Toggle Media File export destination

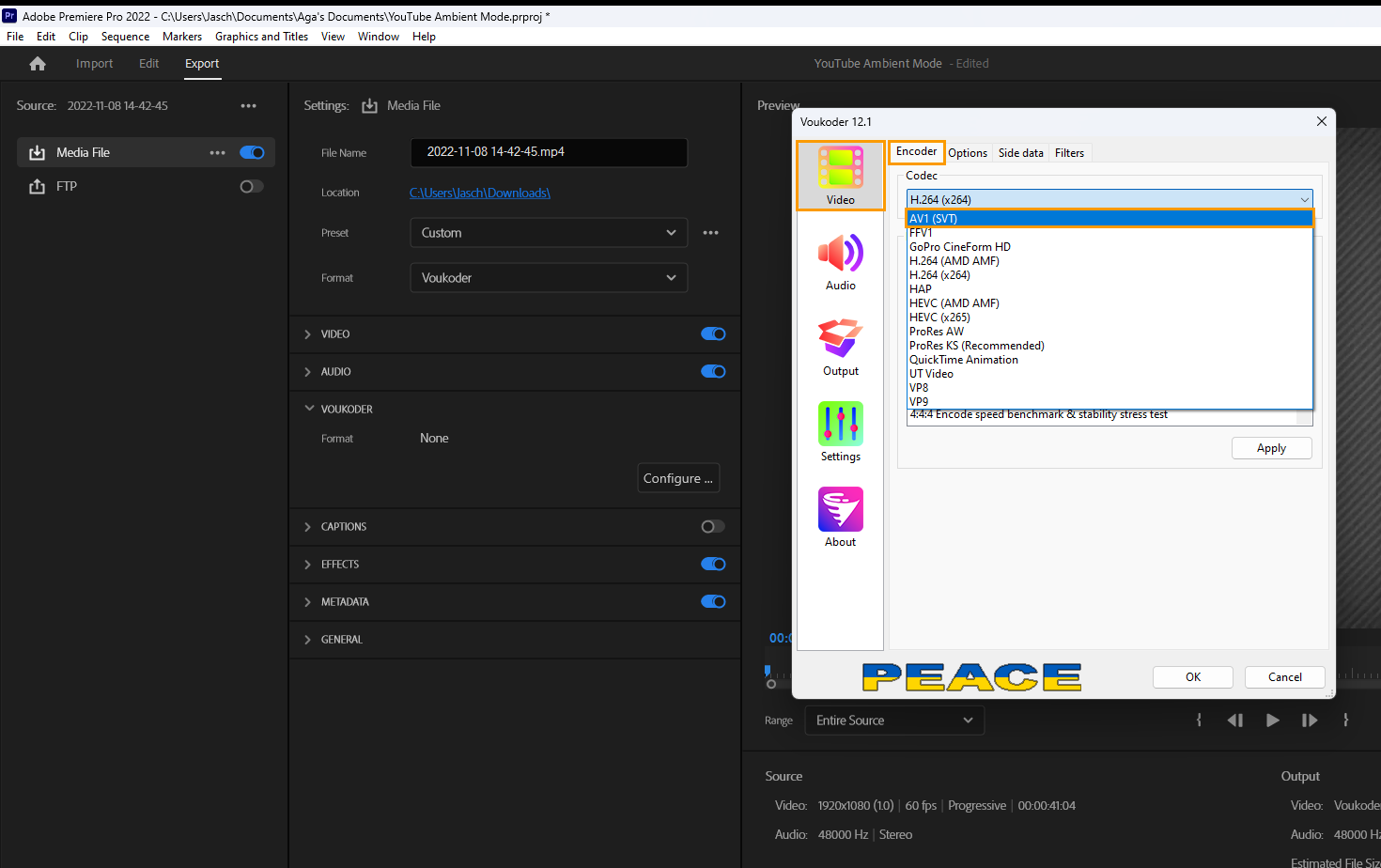click(252, 152)
